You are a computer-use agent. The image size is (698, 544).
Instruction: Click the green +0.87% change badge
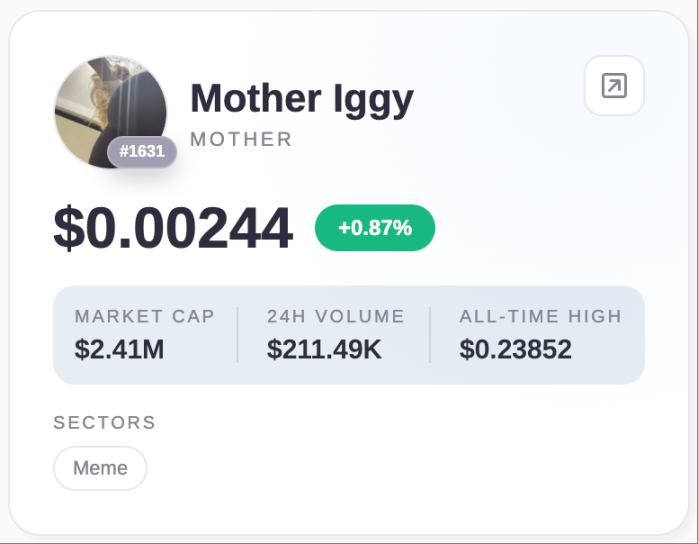point(375,228)
